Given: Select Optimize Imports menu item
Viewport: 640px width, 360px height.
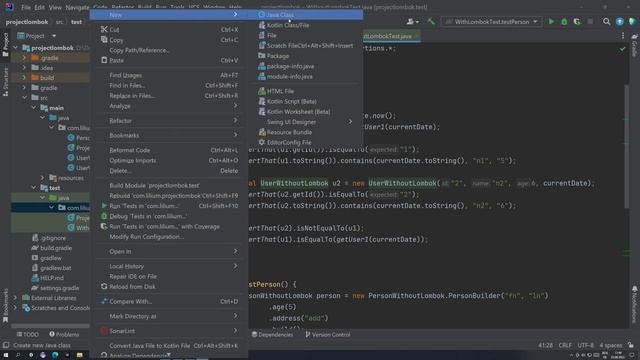Looking at the screenshot, I should tap(169, 160).
